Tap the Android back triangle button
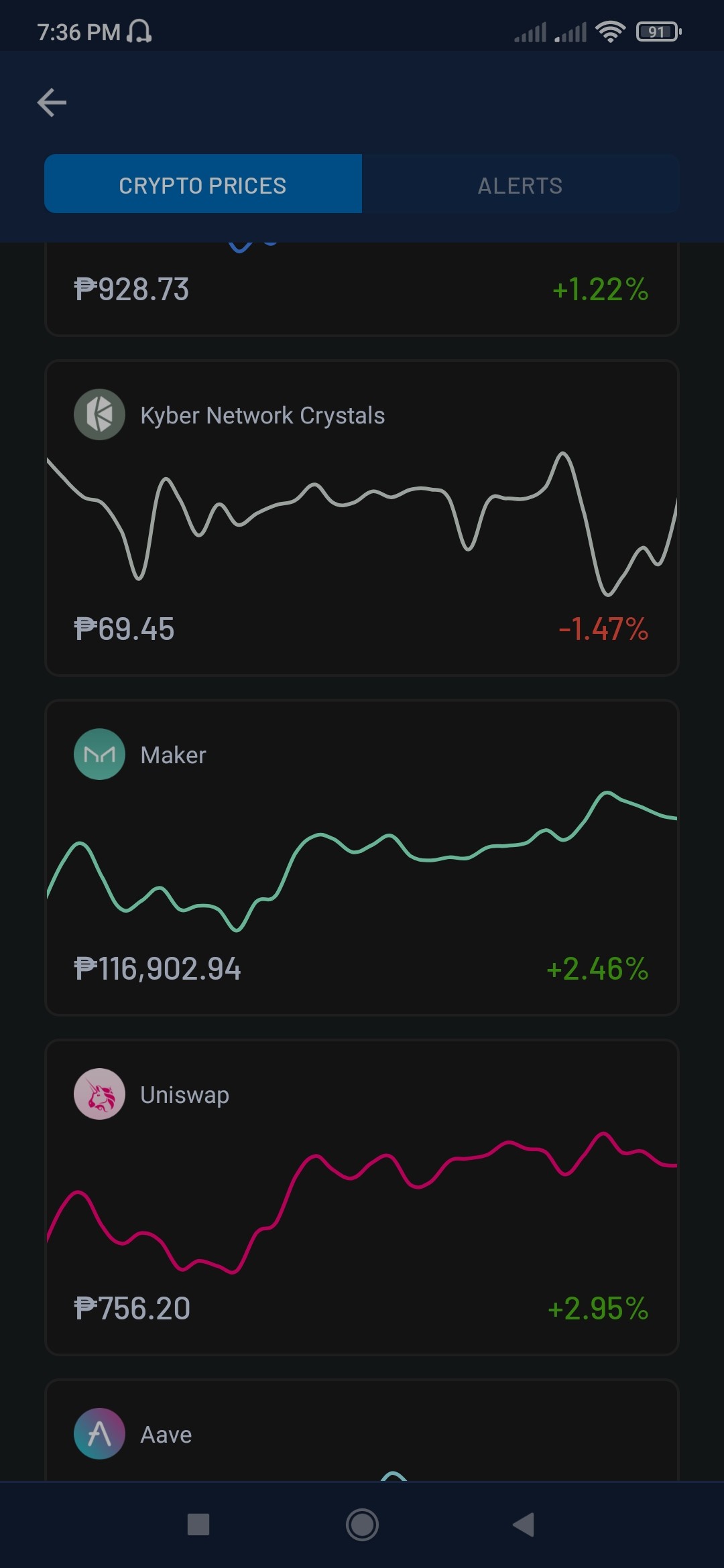The image size is (724, 1568). (524, 1524)
